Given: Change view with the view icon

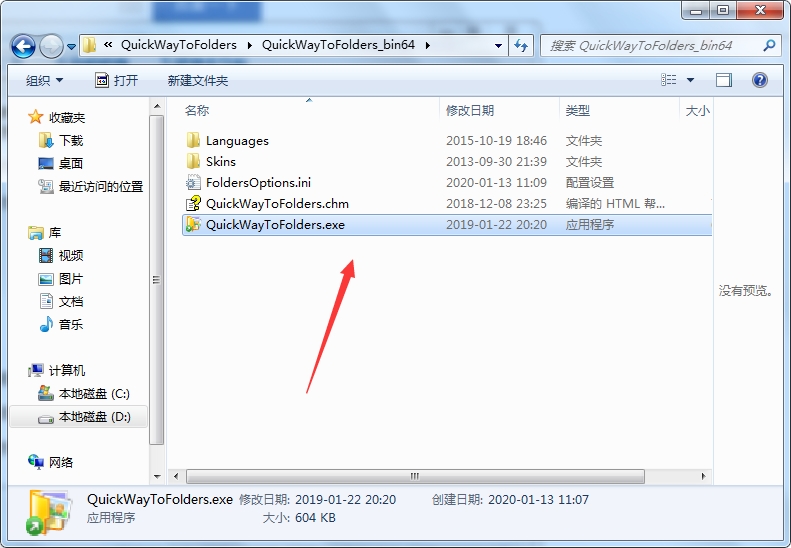Looking at the screenshot, I should click(669, 80).
